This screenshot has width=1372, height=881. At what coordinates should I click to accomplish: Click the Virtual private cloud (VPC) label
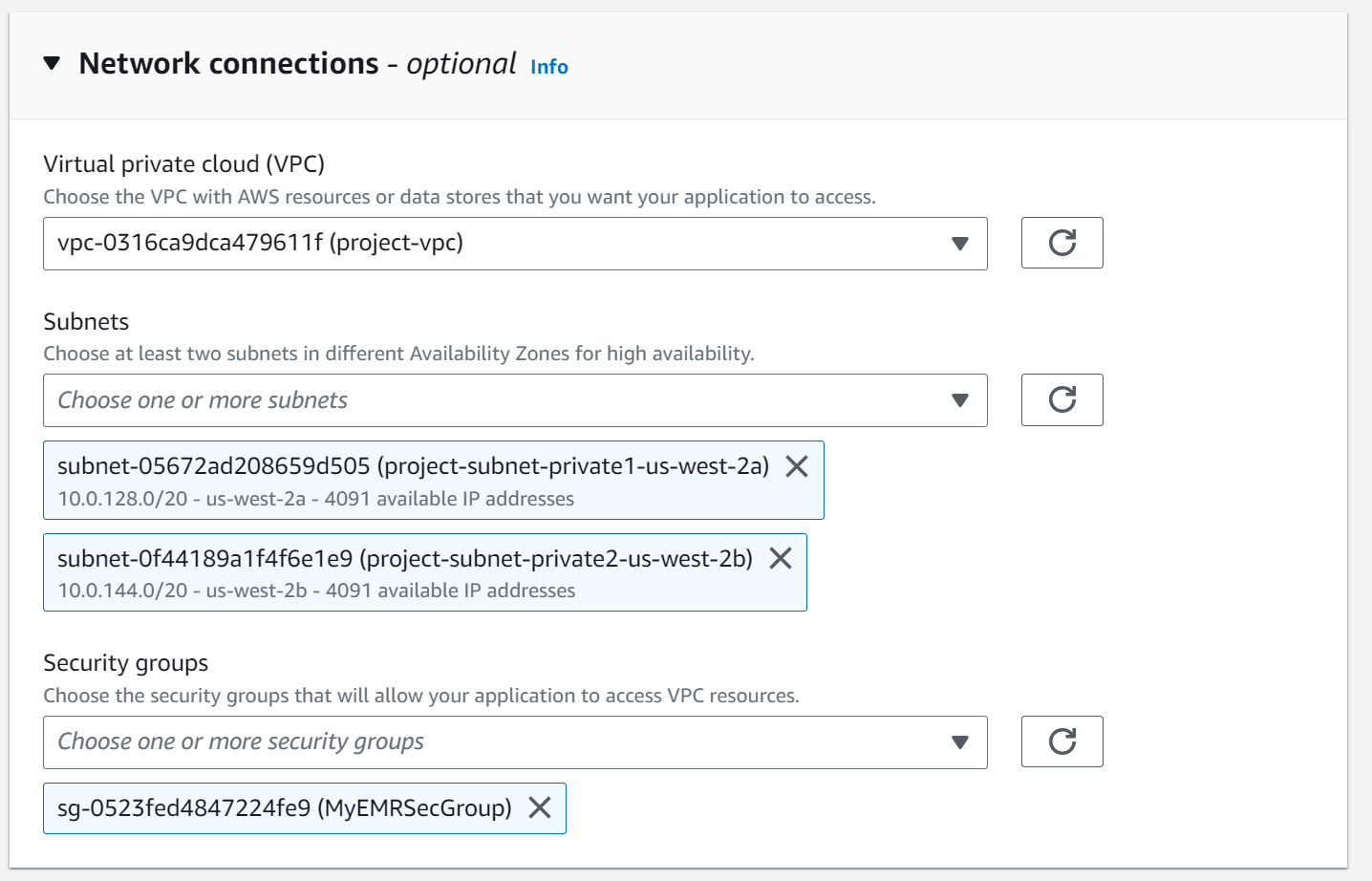pyautogui.click(x=183, y=164)
